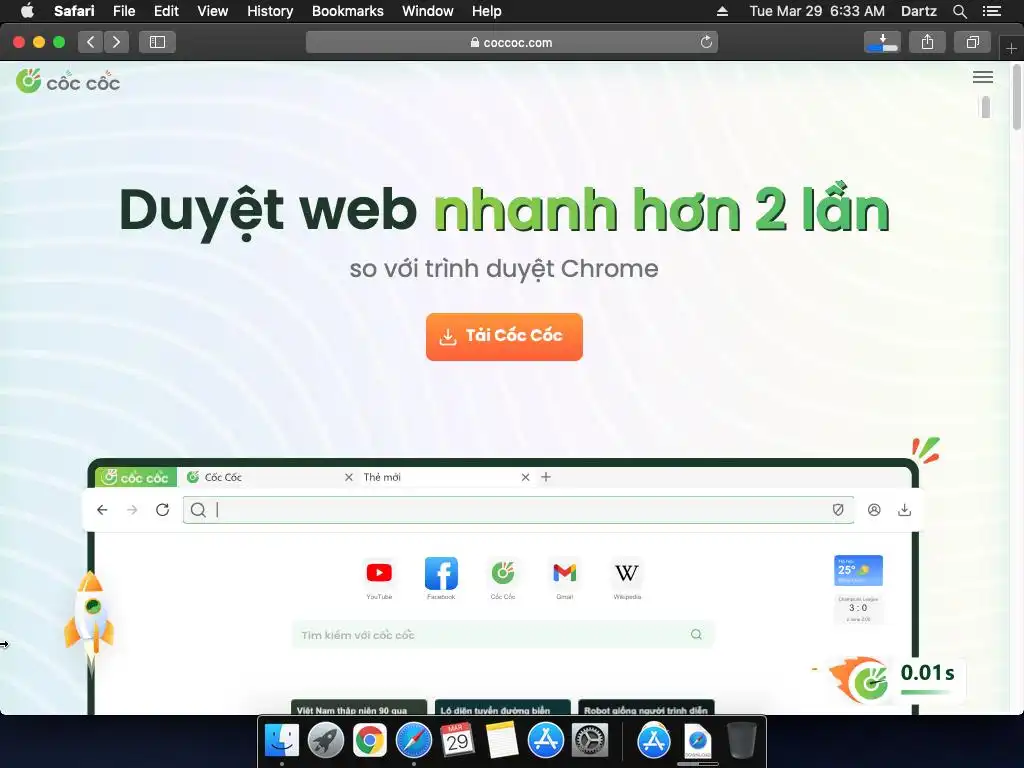Image resolution: width=1024 pixels, height=768 pixels.
Task: Click the YouTube shortcut in preview
Action: coord(379,579)
